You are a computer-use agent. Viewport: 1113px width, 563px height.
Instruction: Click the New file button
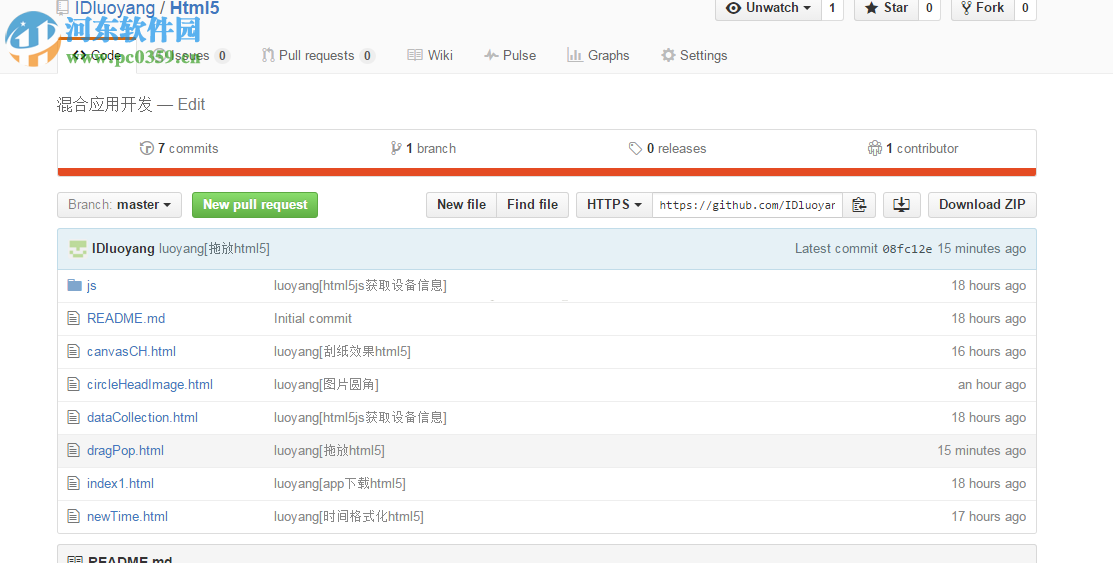pyautogui.click(x=461, y=204)
